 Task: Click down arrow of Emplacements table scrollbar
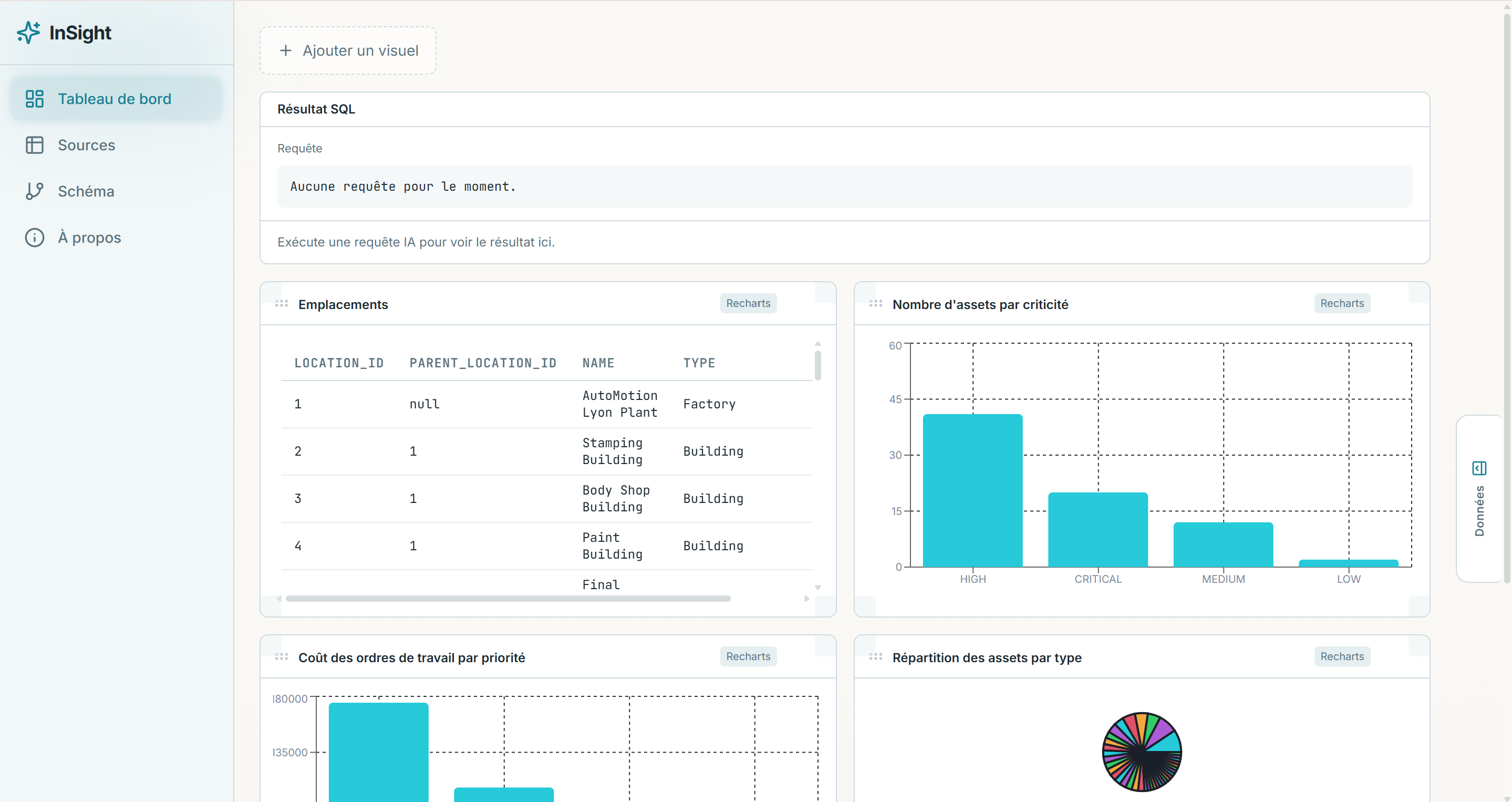click(817, 588)
